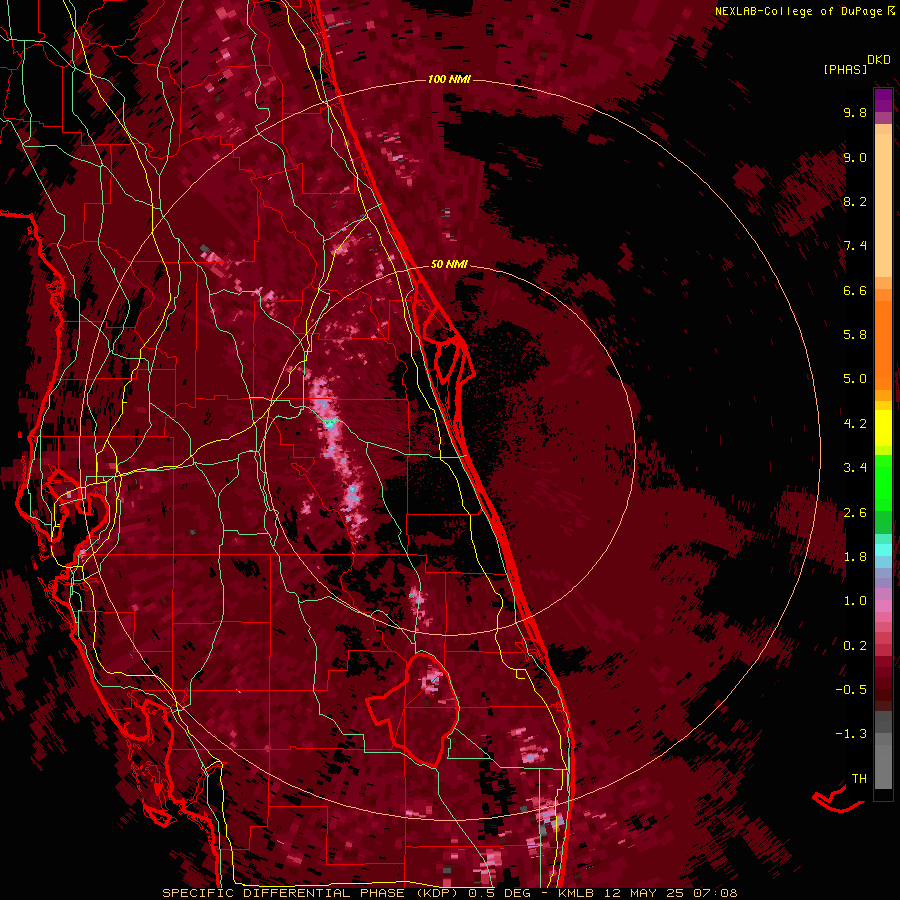Click the KMLB radar site identifier

575,893
